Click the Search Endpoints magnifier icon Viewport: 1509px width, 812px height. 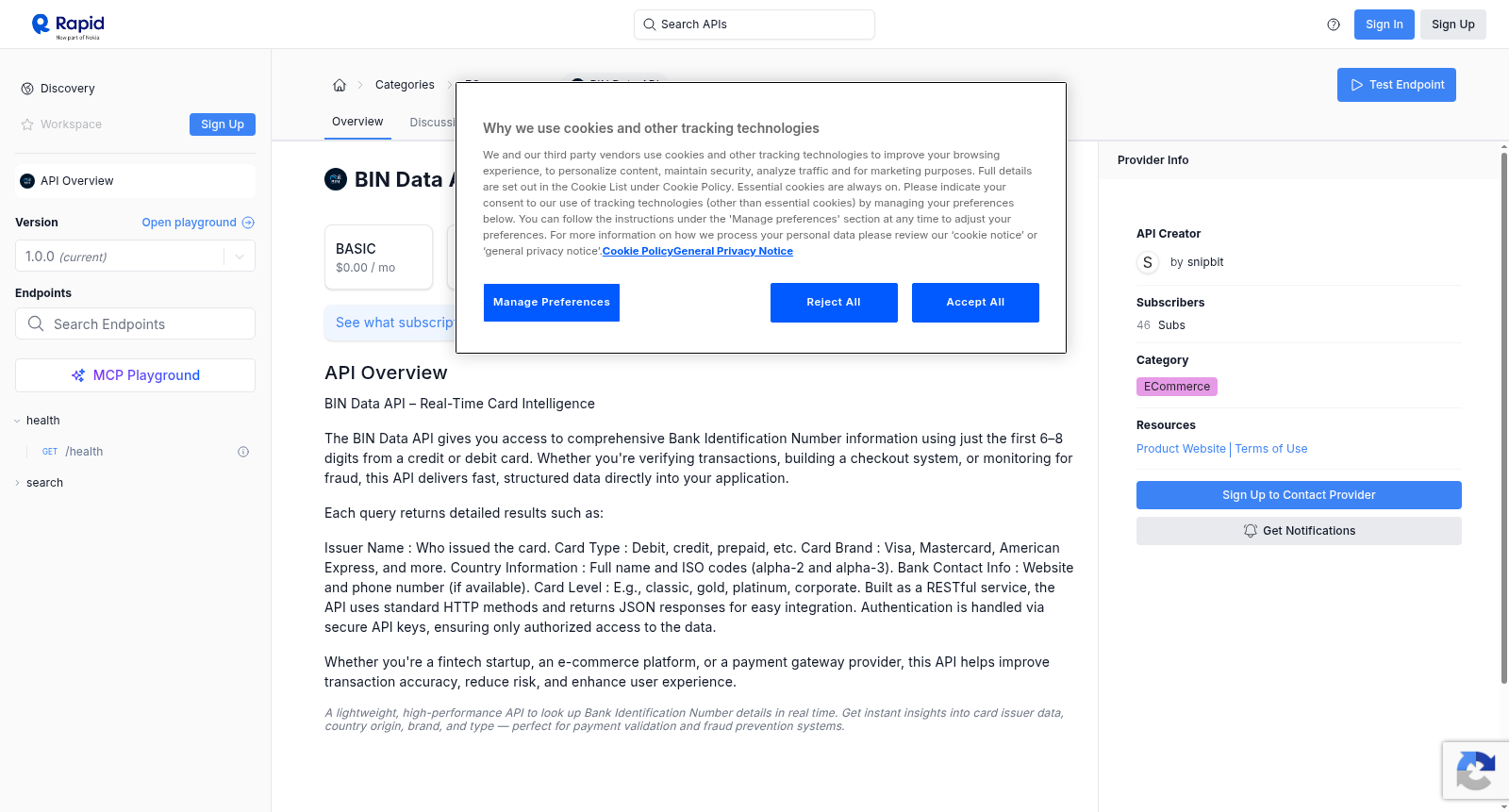pyautogui.click(x=36, y=323)
